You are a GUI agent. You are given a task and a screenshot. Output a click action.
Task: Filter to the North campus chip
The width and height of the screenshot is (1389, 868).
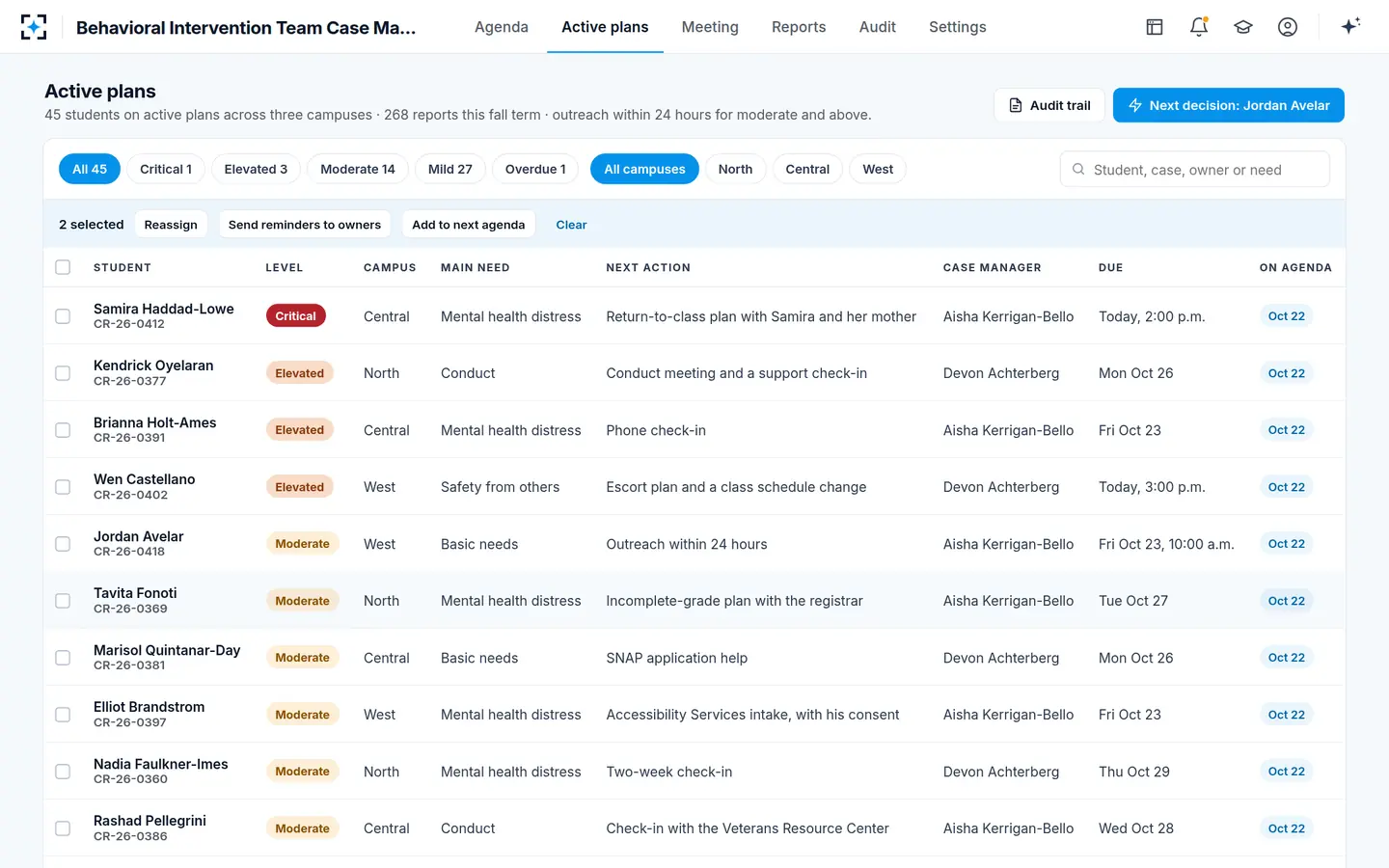click(x=735, y=169)
